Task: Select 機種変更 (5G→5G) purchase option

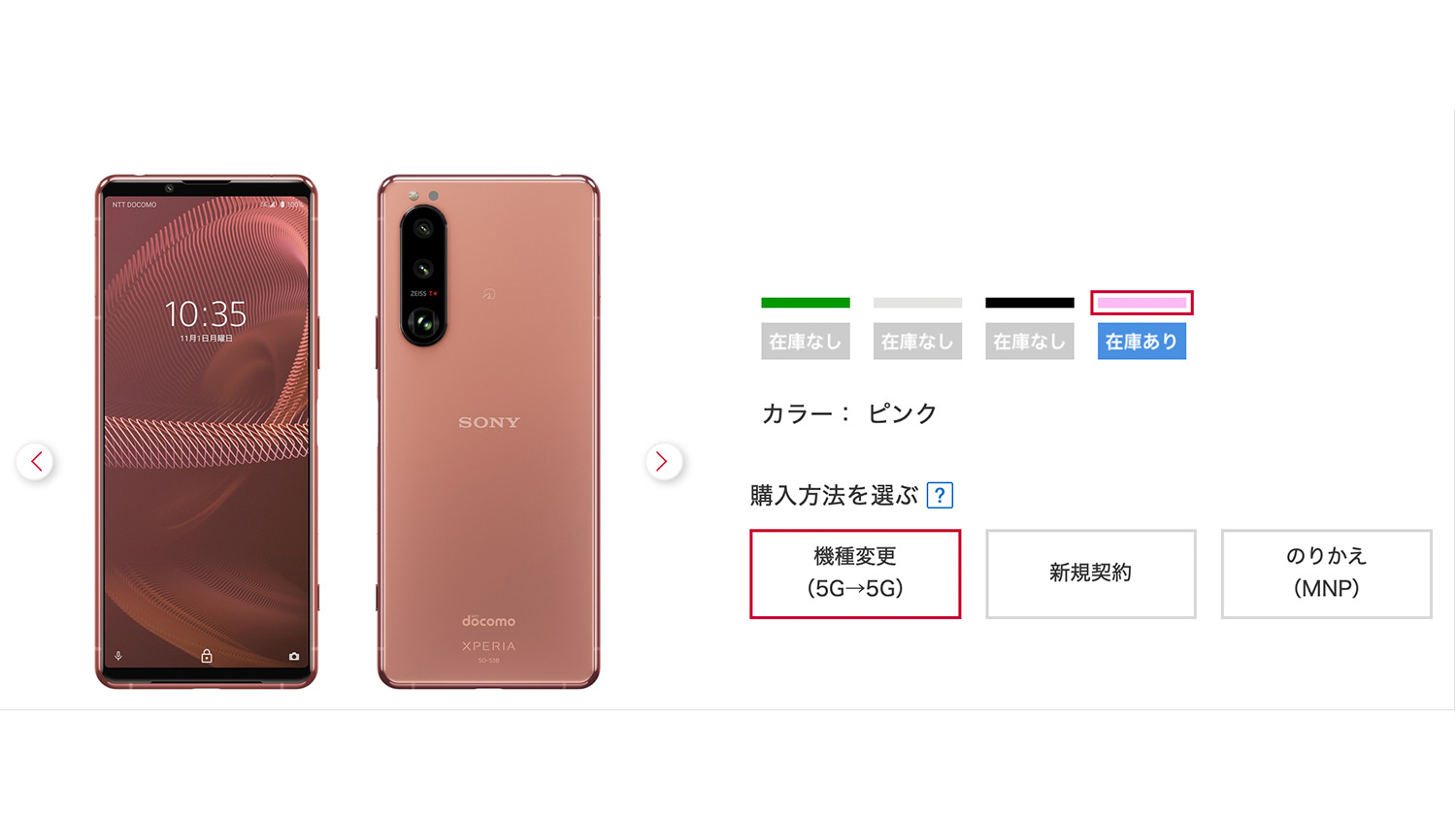Action: pos(855,573)
